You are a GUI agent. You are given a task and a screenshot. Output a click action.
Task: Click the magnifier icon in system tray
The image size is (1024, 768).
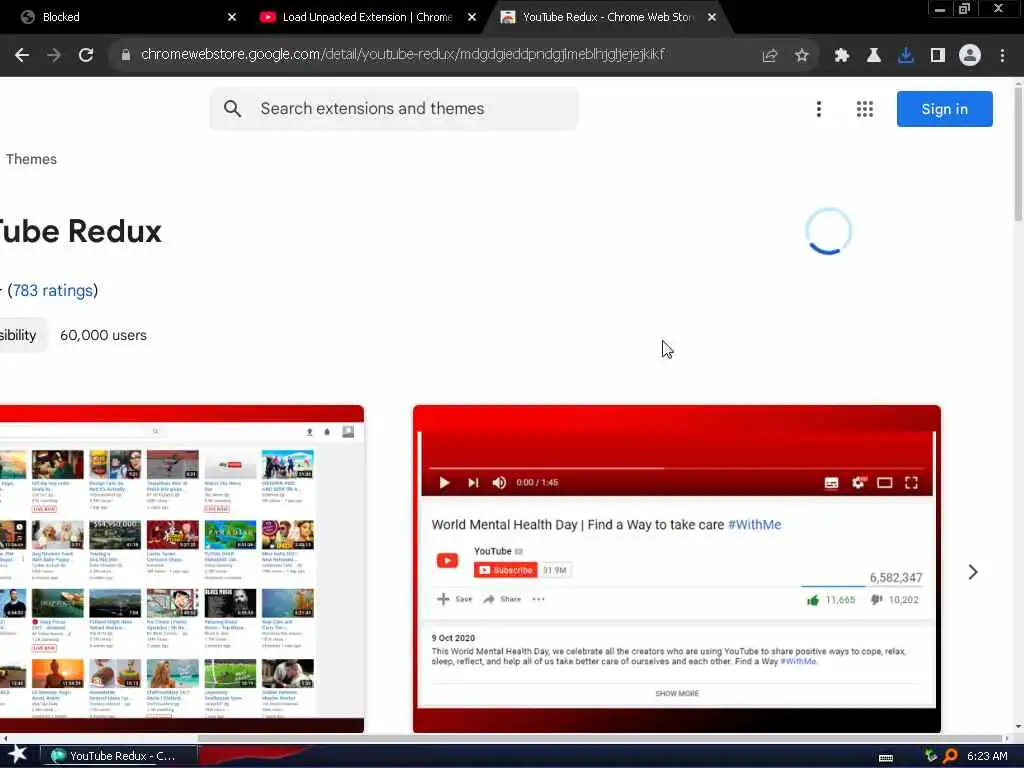[950, 756]
